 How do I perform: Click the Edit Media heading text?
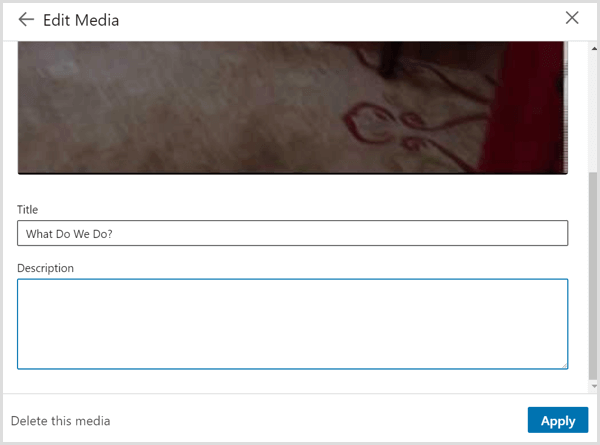81,20
